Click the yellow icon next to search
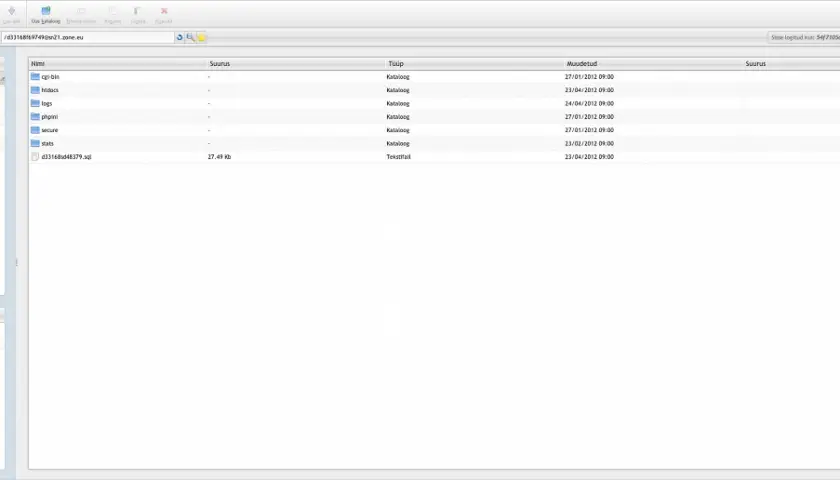This screenshot has width=840, height=480. pyautogui.click(x=201, y=38)
